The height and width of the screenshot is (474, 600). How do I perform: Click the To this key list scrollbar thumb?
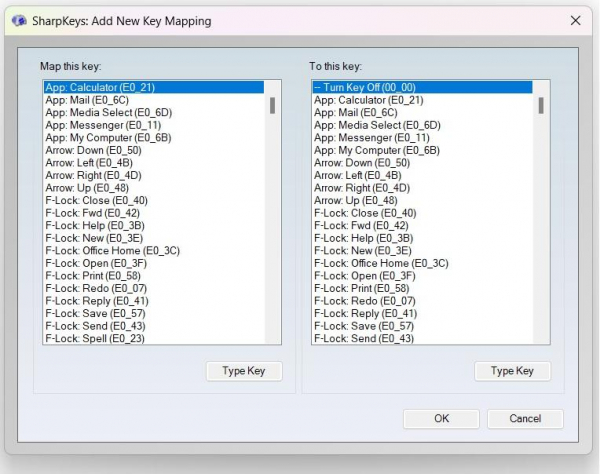pos(541,106)
